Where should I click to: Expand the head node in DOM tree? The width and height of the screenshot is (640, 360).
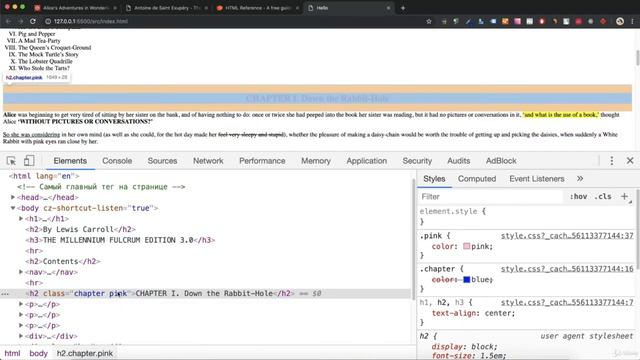[13, 197]
